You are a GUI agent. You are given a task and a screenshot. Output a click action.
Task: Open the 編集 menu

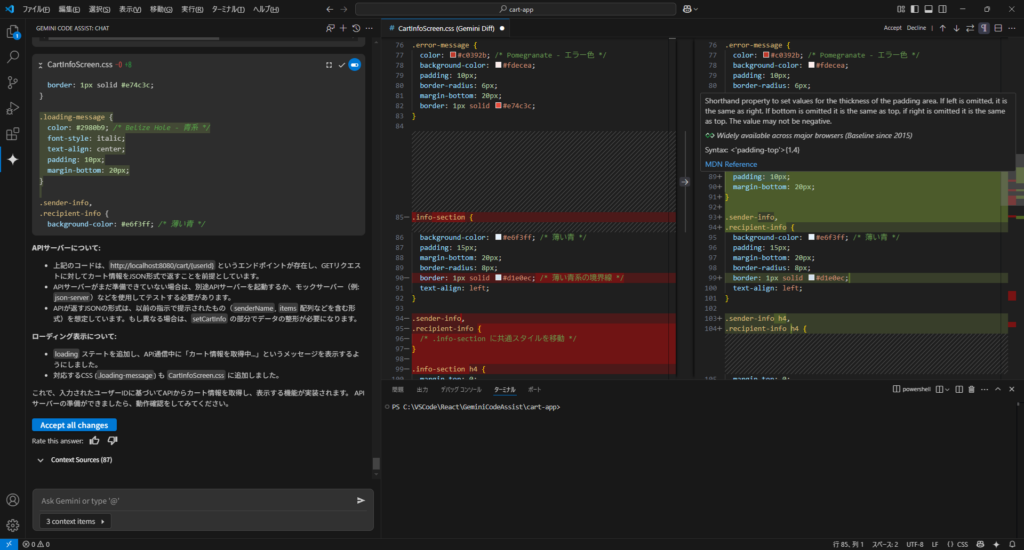(69, 9)
